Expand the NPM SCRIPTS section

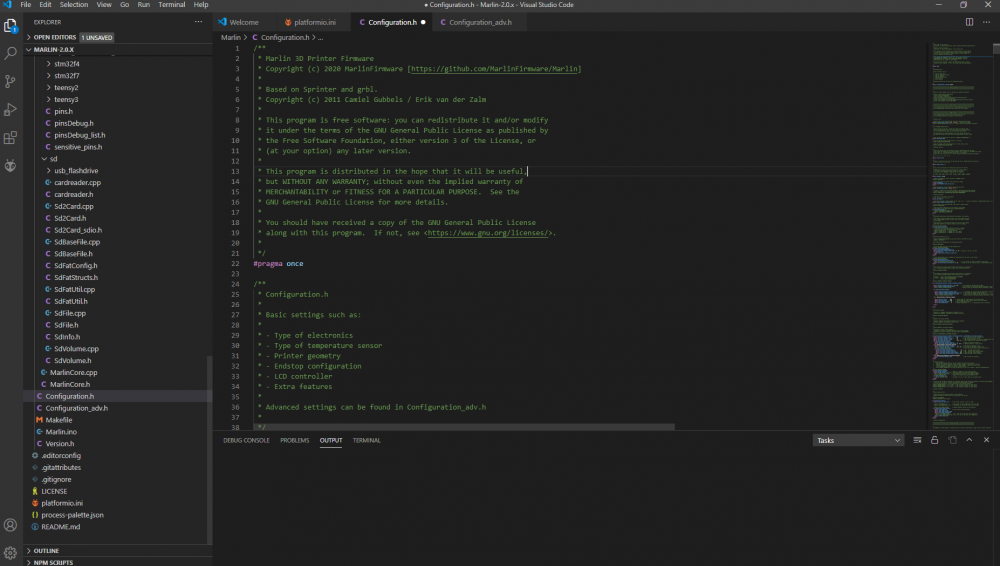[x=53, y=562]
